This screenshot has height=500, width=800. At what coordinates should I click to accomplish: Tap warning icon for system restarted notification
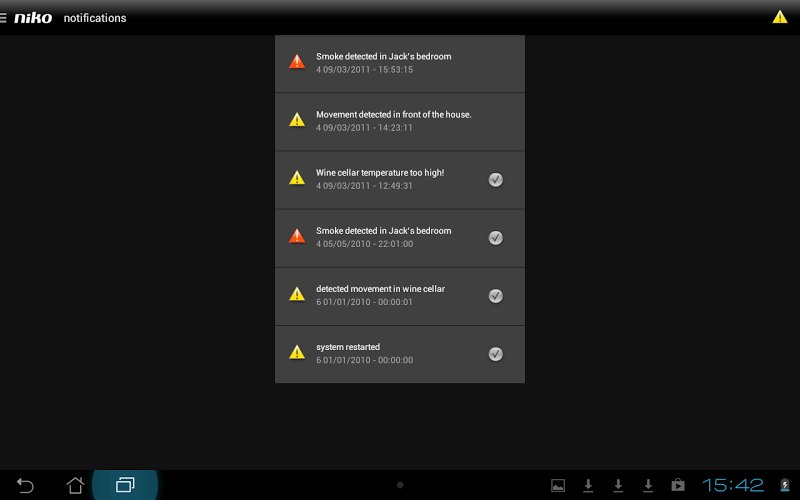pos(297,353)
